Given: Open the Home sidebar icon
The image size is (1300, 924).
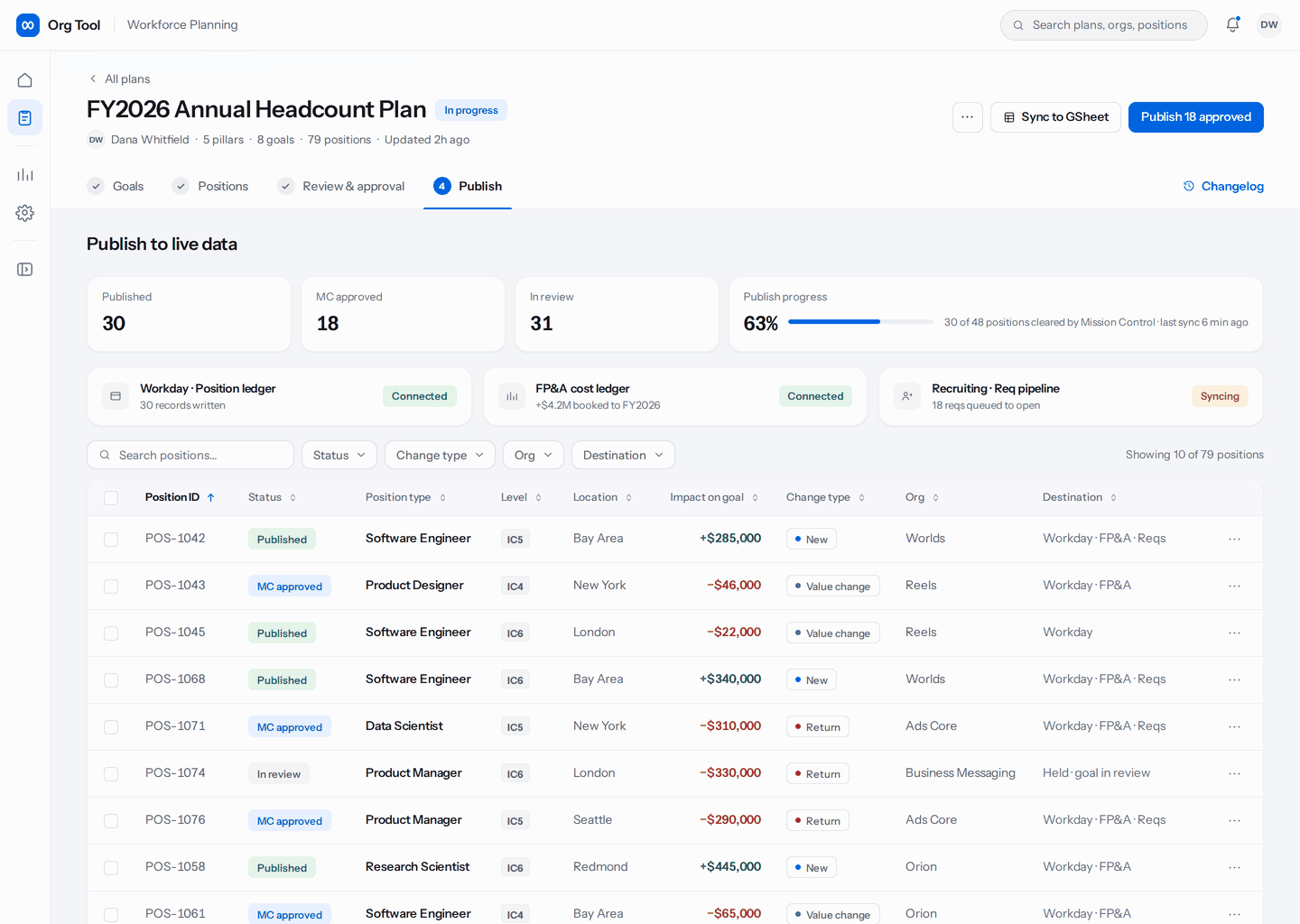Looking at the screenshot, I should pos(25,80).
